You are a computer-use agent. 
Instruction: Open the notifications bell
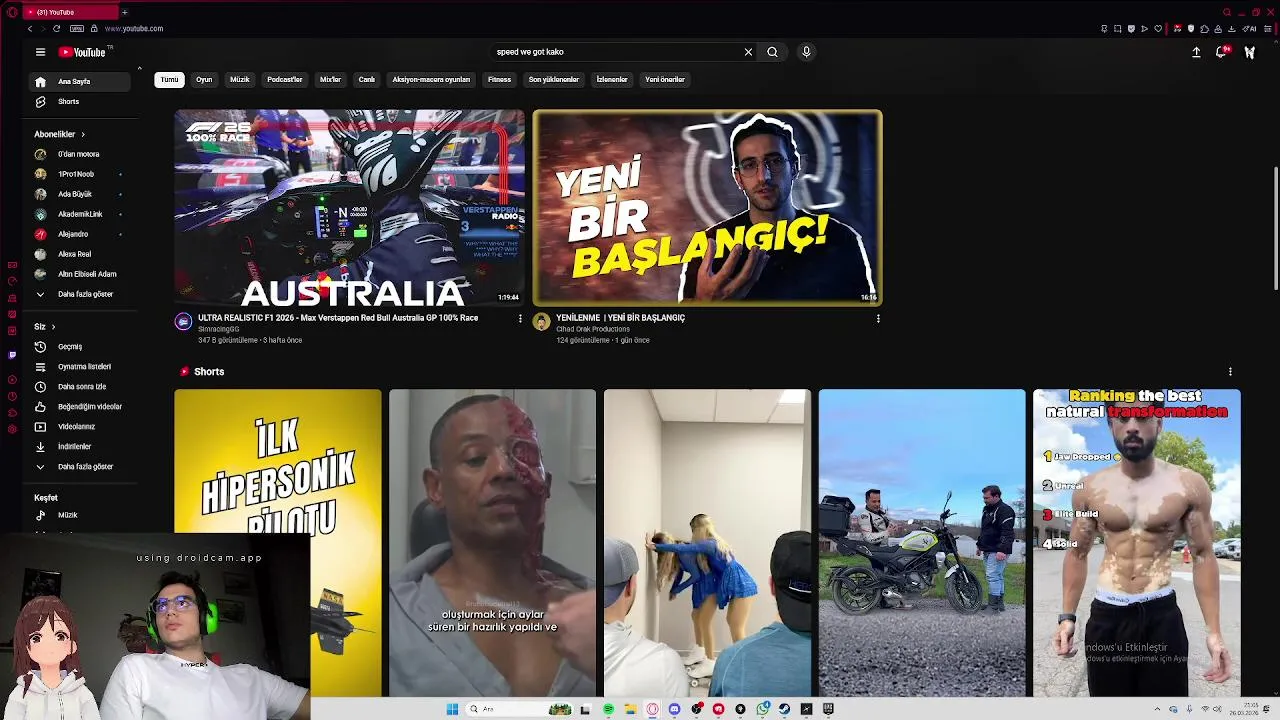(1221, 52)
